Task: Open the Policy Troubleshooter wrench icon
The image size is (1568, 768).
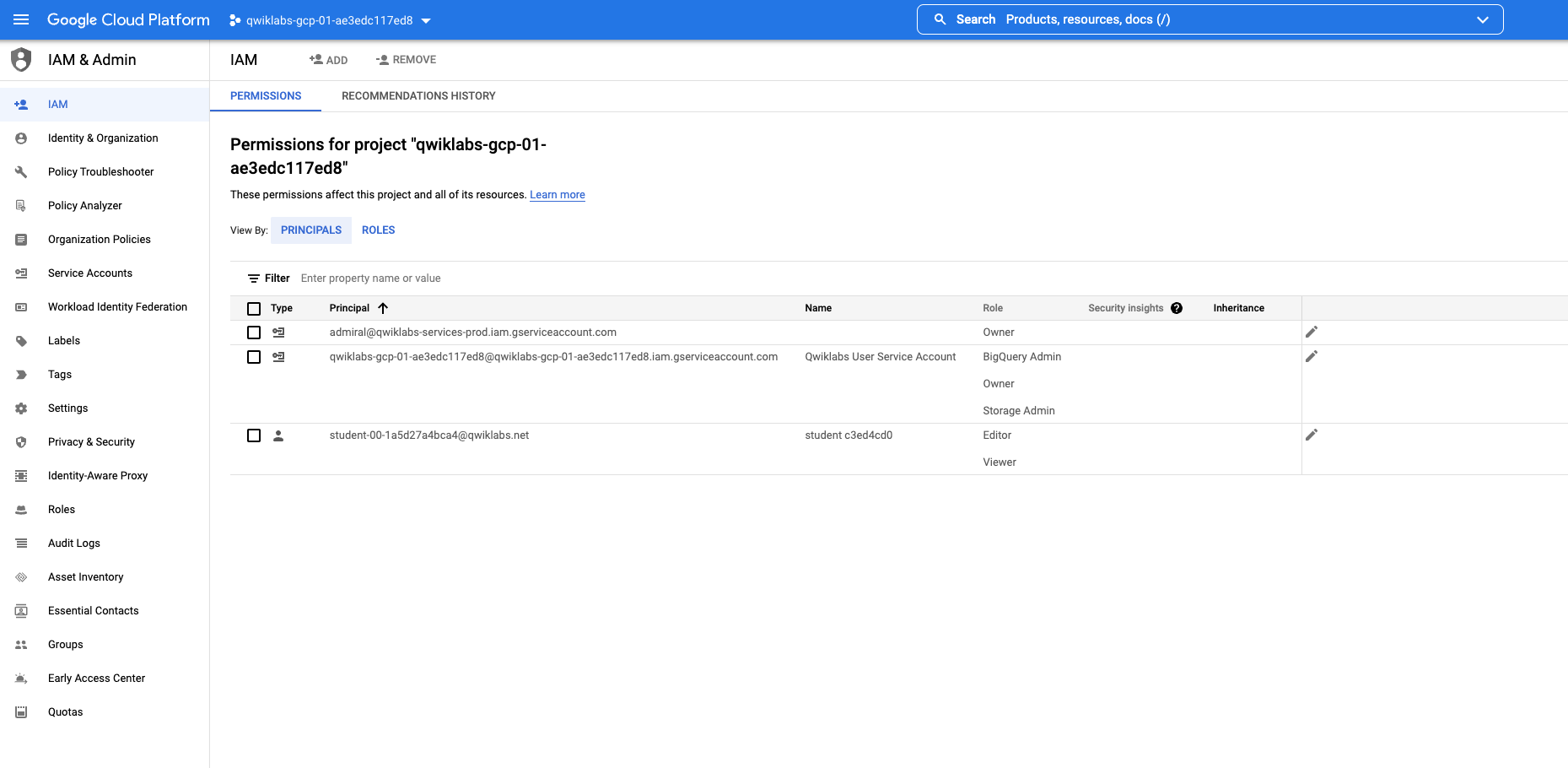Action: [x=20, y=171]
